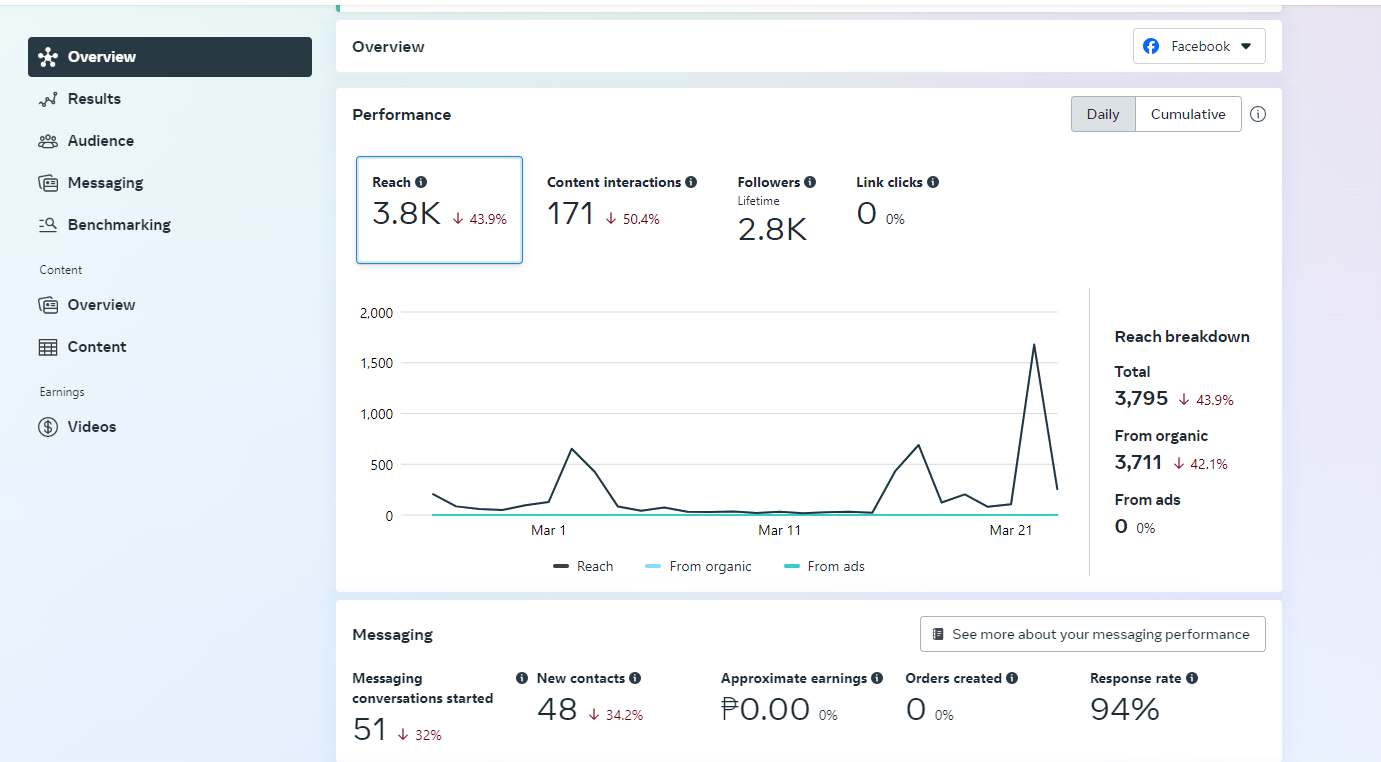1381x762 pixels.
Task: Click info icon next to Followers
Action: pyautogui.click(x=810, y=182)
